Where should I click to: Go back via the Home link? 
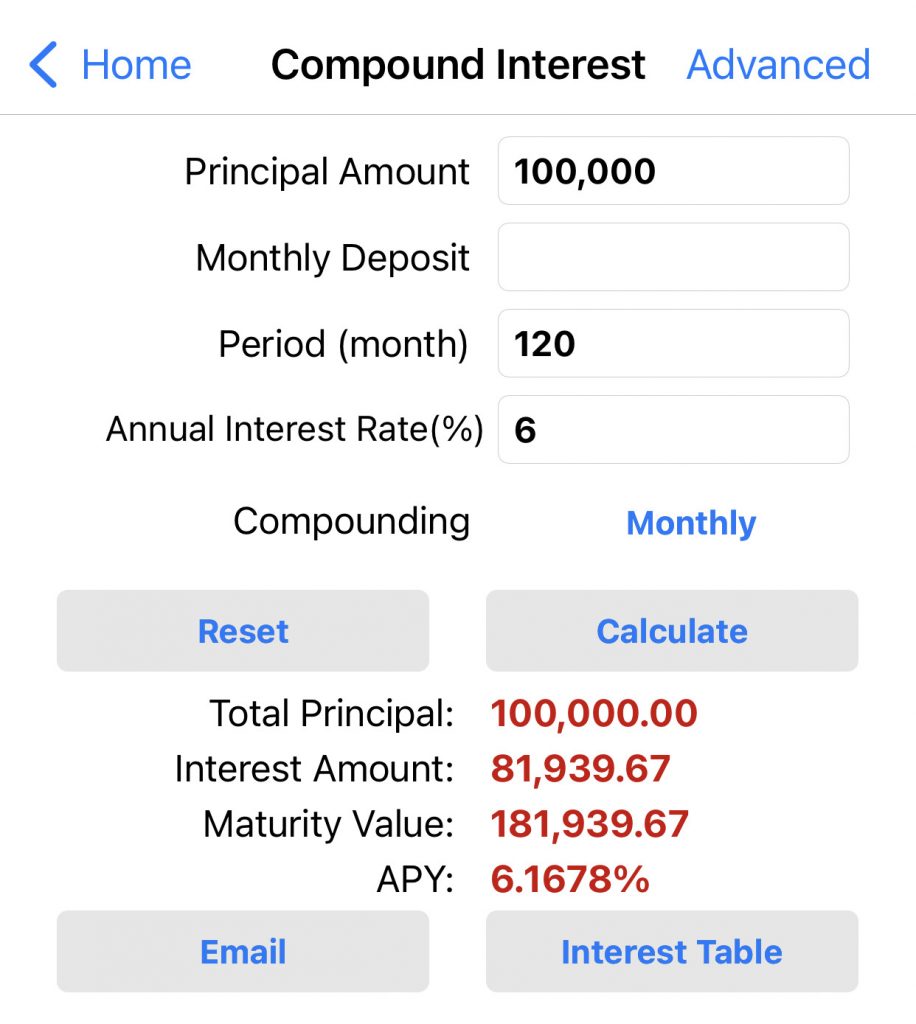click(x=136, y=65)
